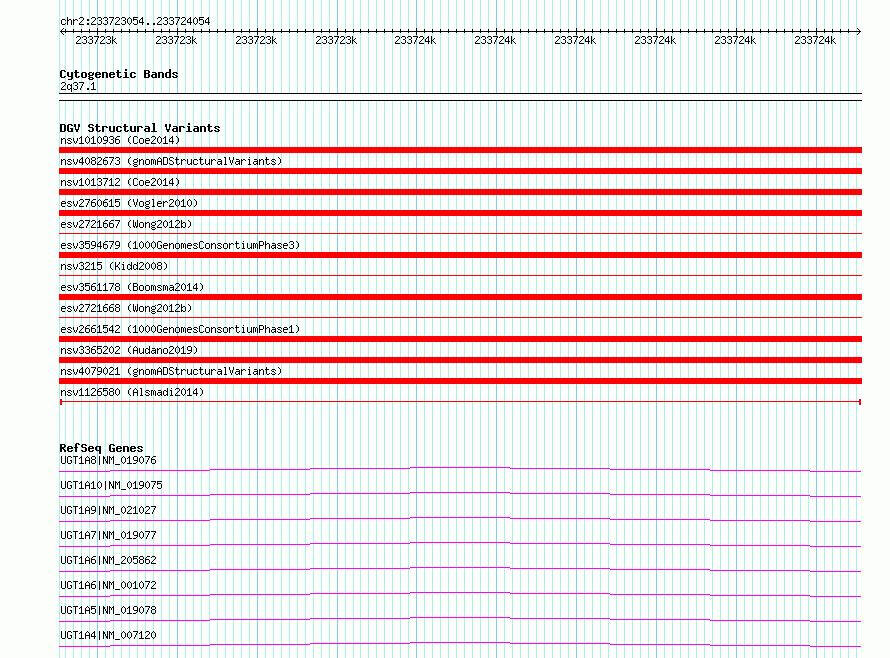This screenshot has height=658, width=890.
Task: Open gene UGT1A6|NM_205862 label
Action: (x=108, y=560)
